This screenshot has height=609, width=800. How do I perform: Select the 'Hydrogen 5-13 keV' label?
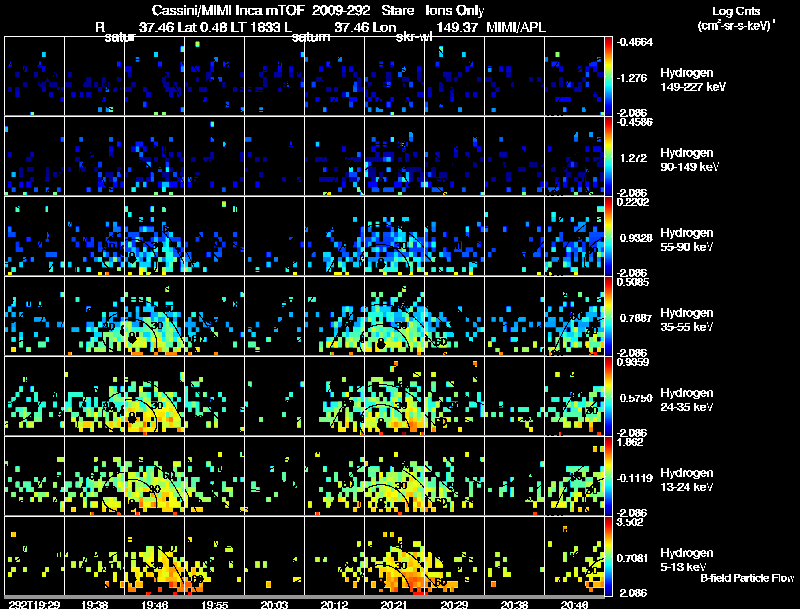(687, 560)
